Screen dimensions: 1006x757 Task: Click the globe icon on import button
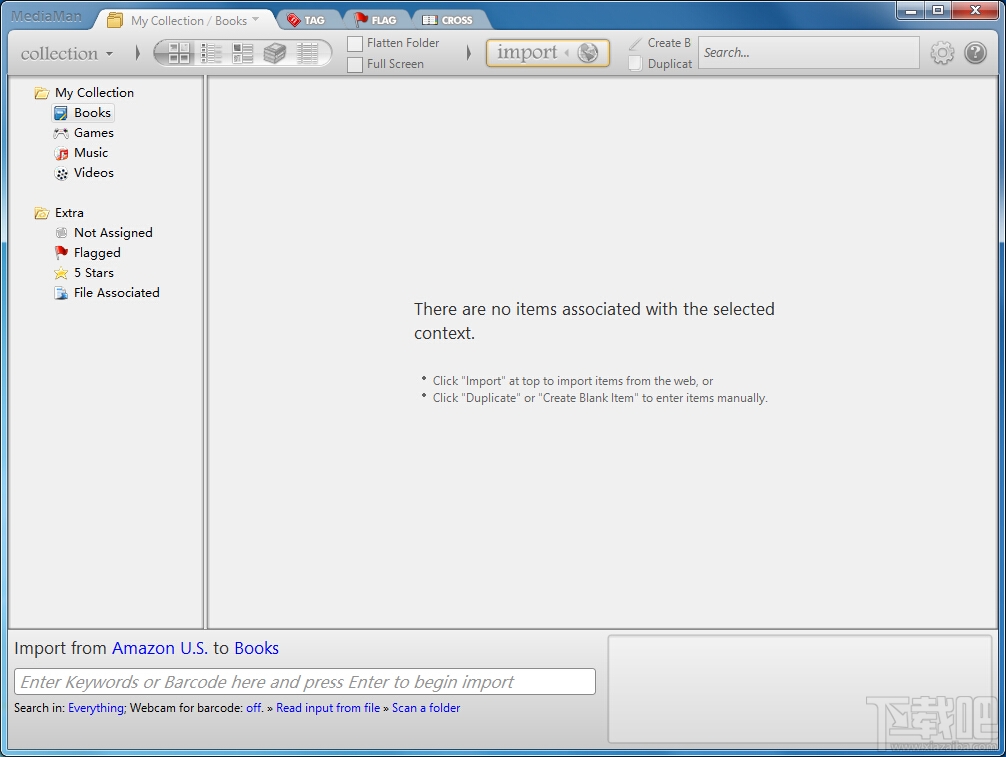588,53
